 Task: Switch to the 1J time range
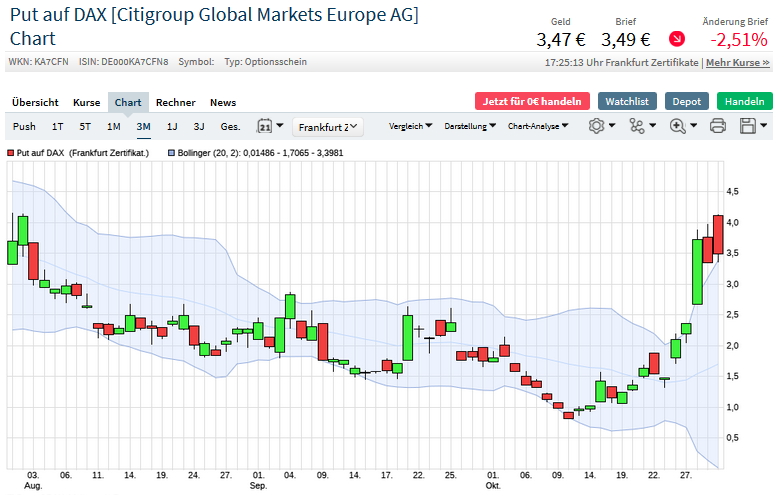(172, 127)
